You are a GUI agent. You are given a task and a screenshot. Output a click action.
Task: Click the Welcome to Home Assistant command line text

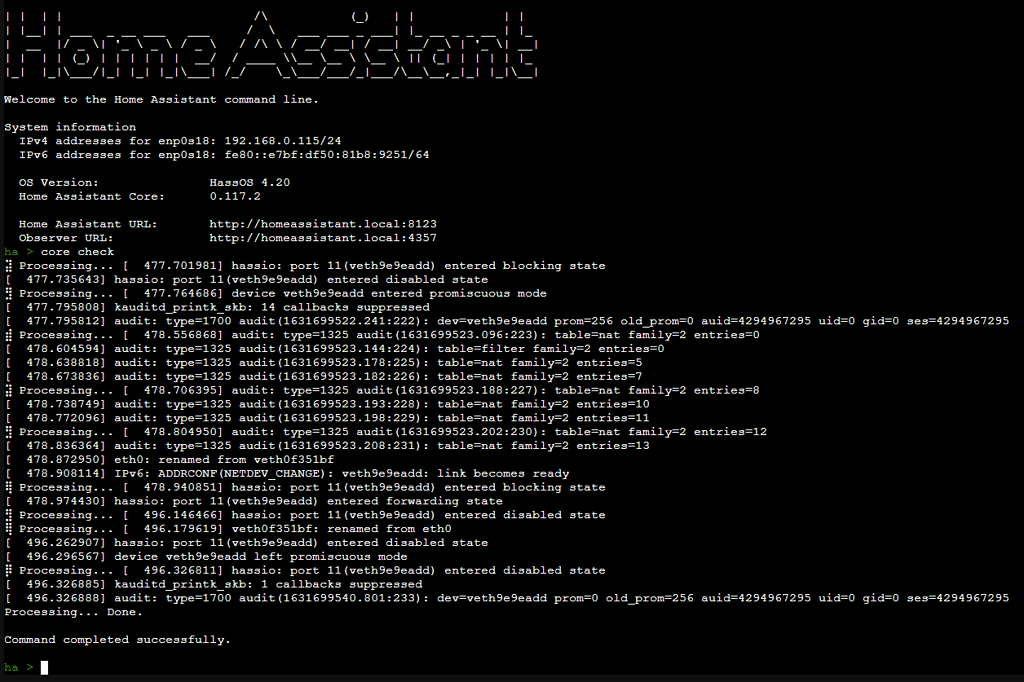pyautogui.click(x=160, y=99)
